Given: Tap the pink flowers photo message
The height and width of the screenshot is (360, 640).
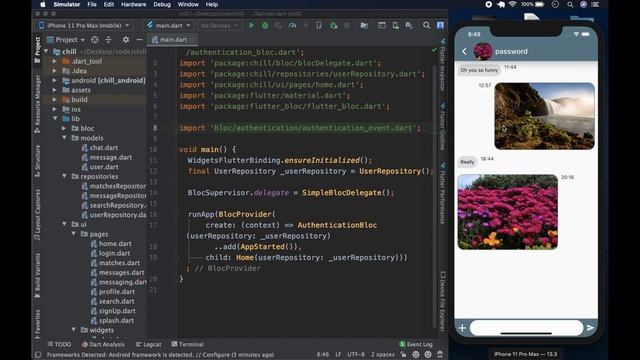Looking at the screenshot, I should [507, 212].
